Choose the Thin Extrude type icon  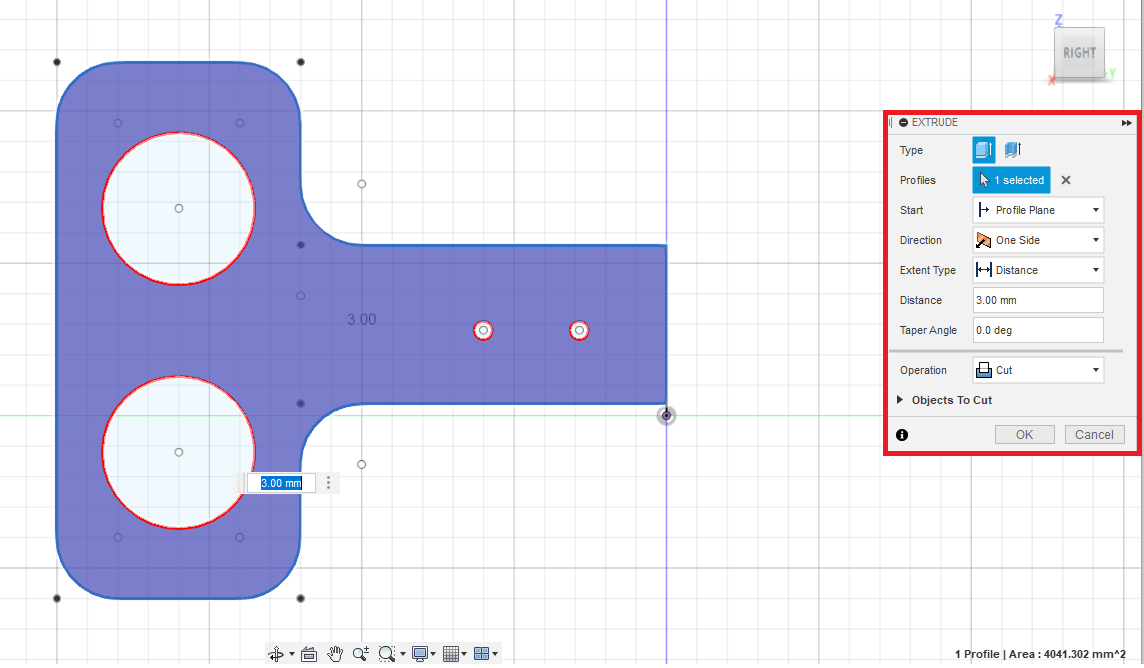click(x=1013, y=150)
